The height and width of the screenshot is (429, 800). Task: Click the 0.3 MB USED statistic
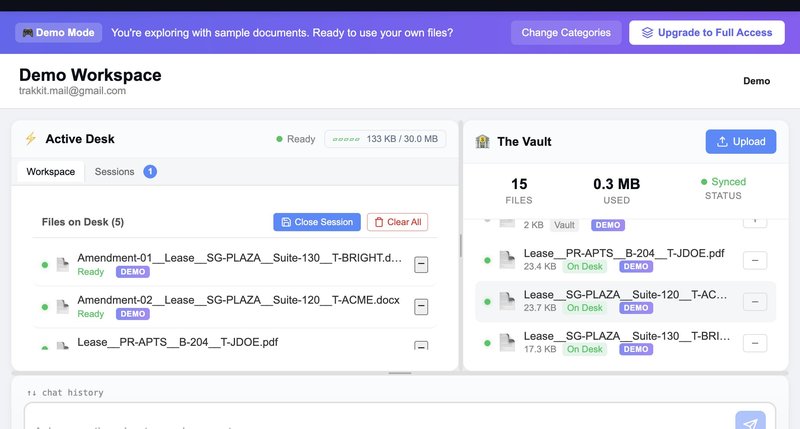click(616, 191)
